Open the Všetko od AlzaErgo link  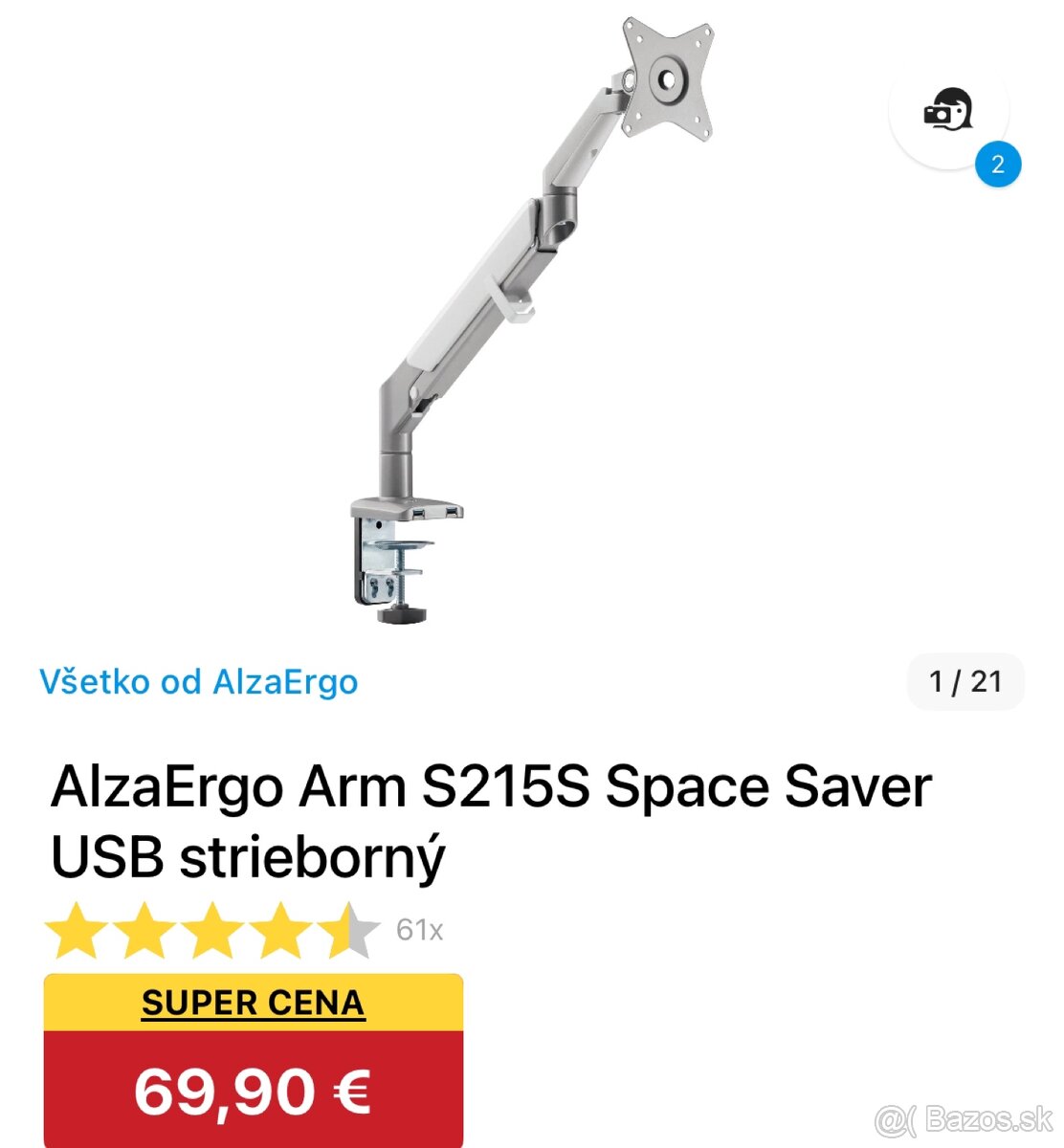coord(199,682)
